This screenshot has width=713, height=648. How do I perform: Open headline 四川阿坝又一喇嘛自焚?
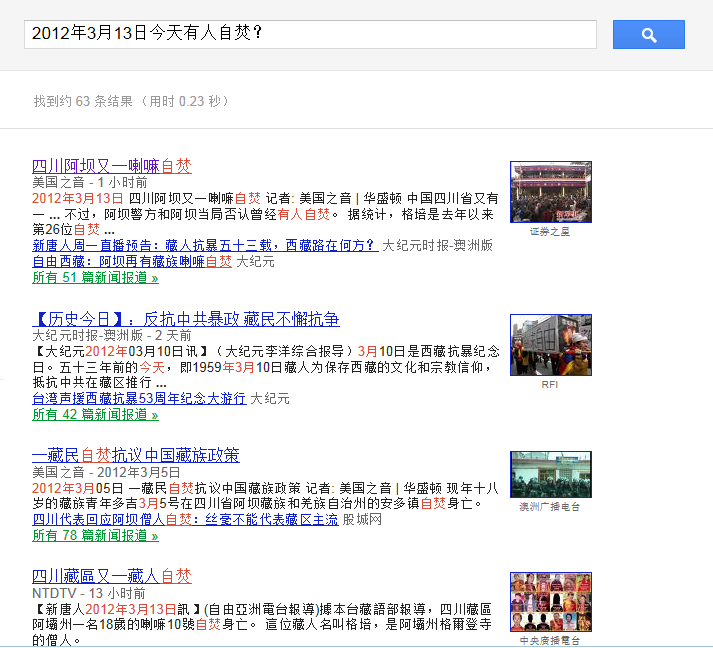tap(111, 166)
